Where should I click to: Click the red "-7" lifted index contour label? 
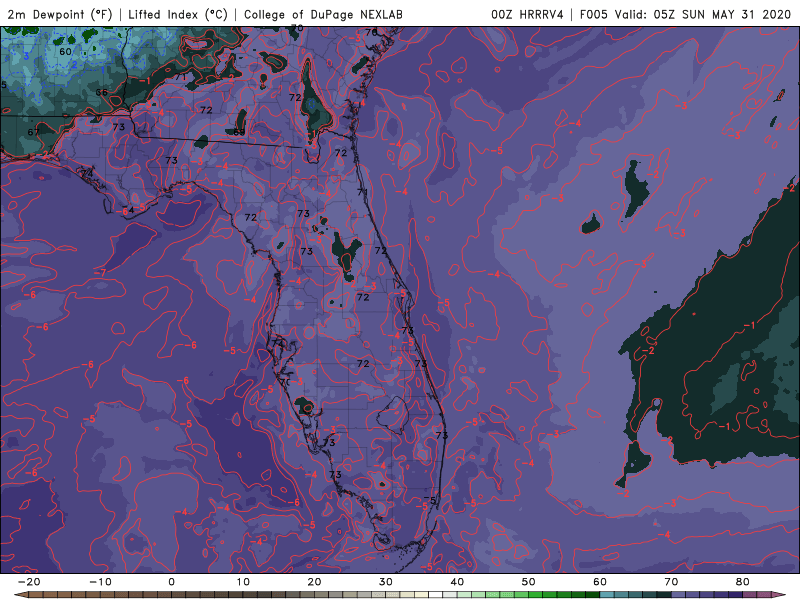click(x=100, y=272)
